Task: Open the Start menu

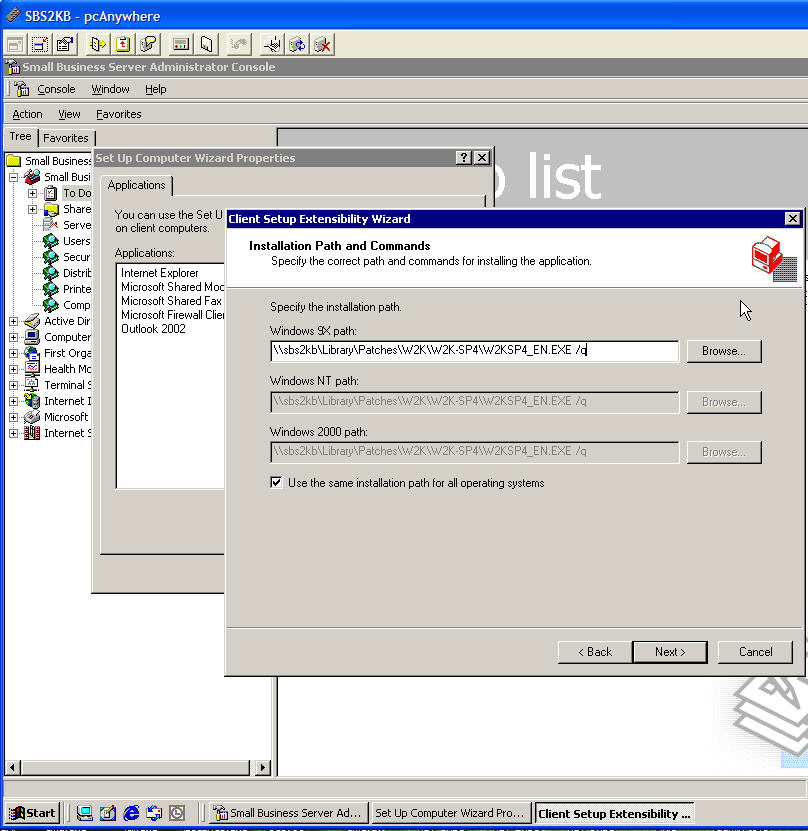Action: tap(32, 813)
